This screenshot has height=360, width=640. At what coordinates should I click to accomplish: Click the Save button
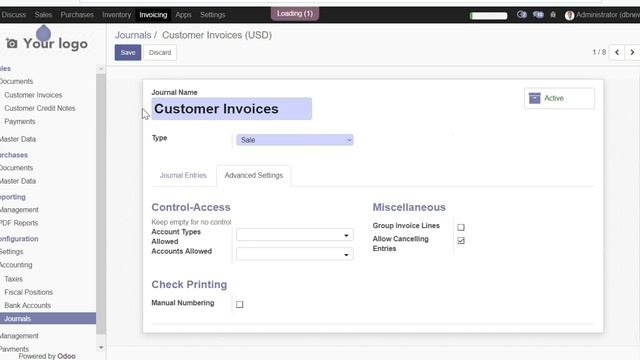[128, 53]
